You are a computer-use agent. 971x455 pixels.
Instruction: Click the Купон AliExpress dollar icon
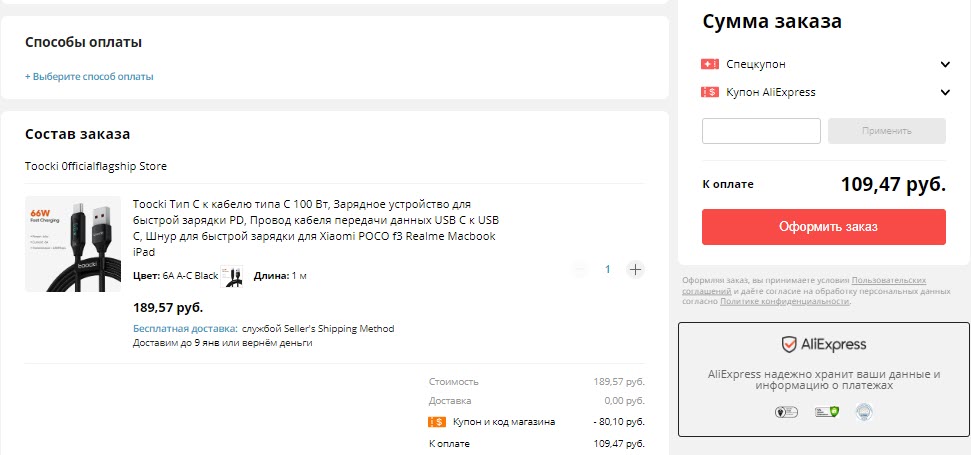(x=710, y=93)
